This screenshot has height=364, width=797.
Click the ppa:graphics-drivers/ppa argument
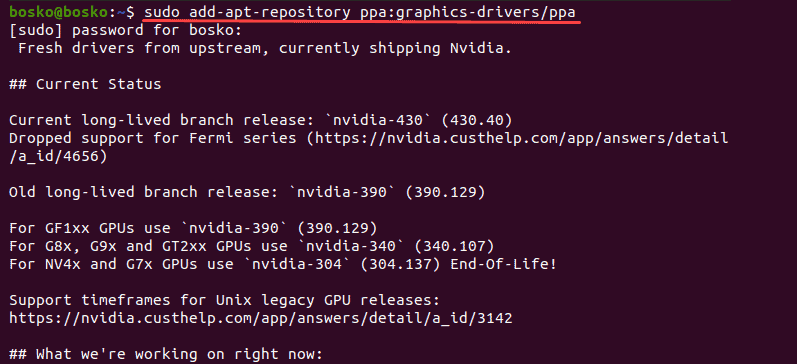tap(468, 12)
